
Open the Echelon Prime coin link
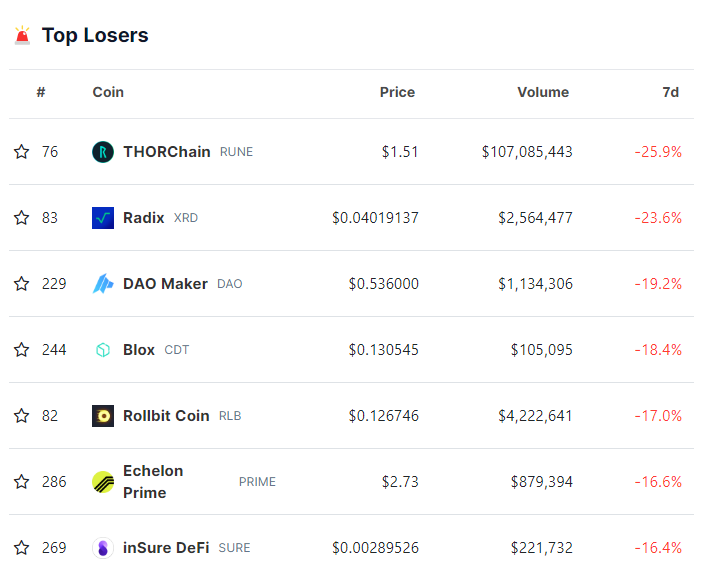coord(153,482)
